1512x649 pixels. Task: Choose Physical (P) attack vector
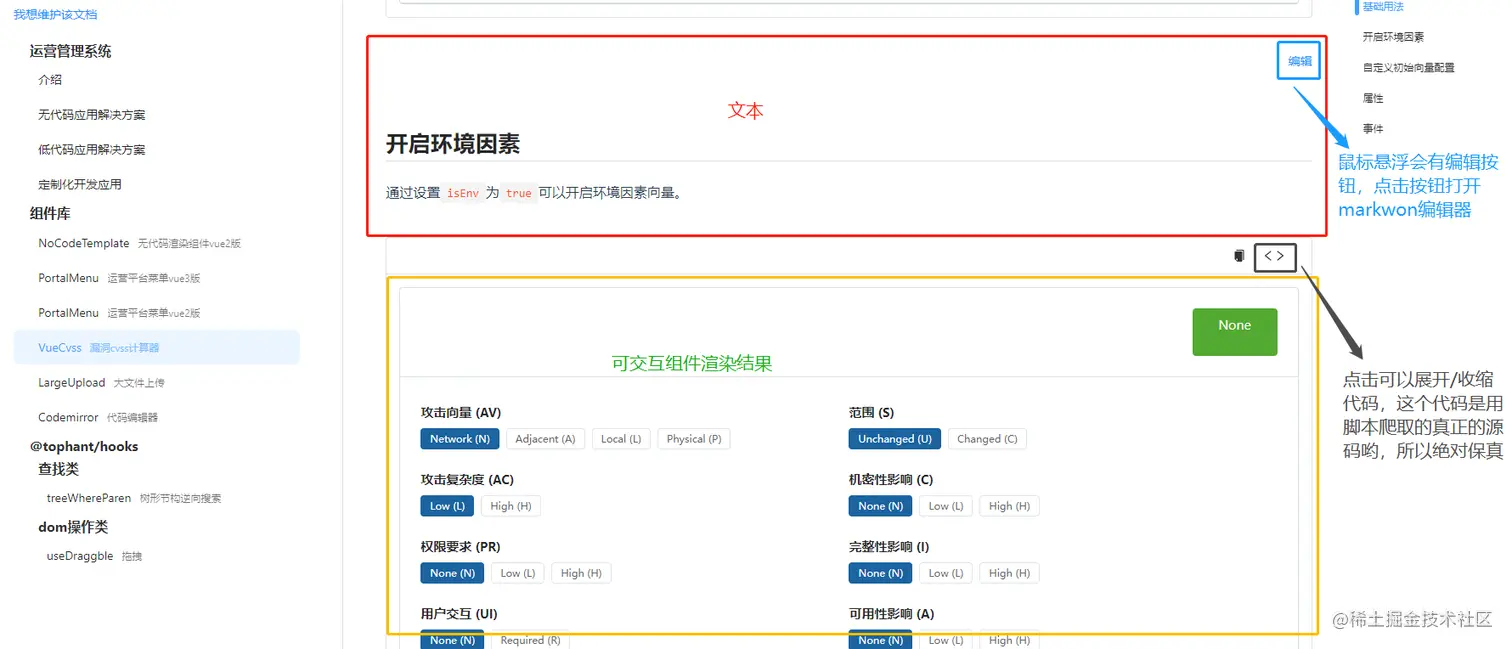[693, 438]
